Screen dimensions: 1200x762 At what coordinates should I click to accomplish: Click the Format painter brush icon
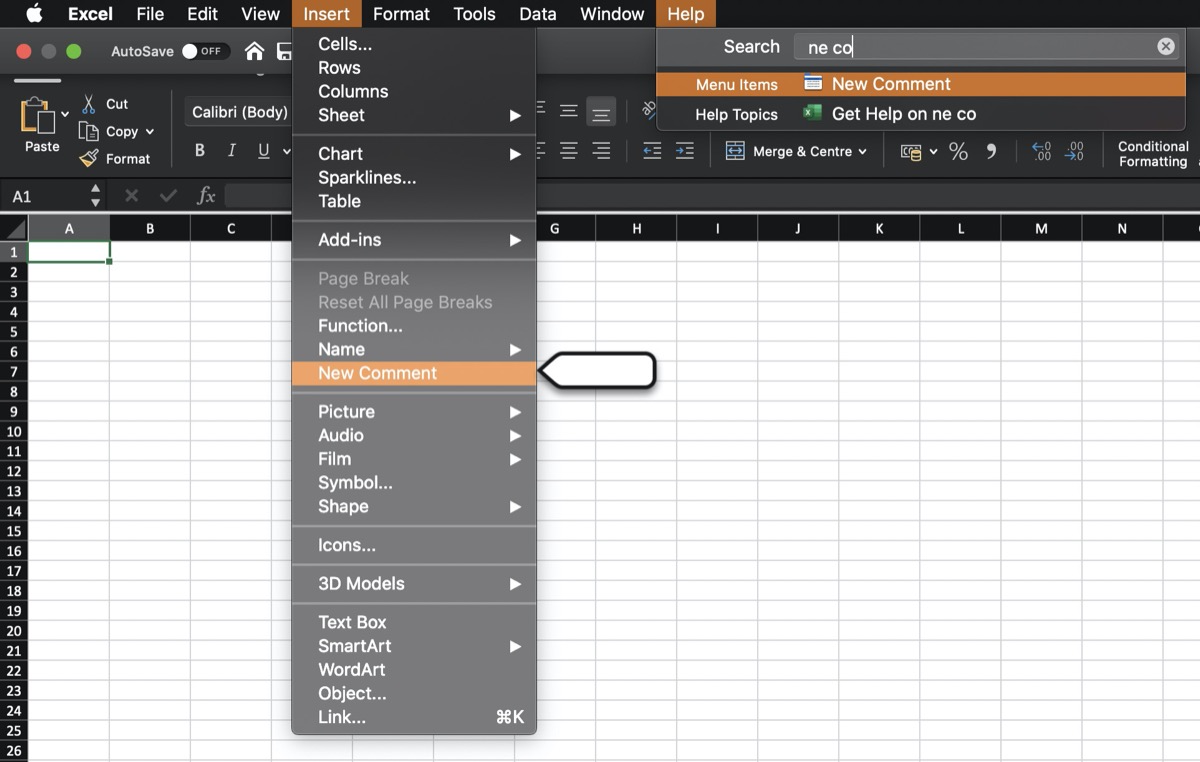[x=89, y=158]
